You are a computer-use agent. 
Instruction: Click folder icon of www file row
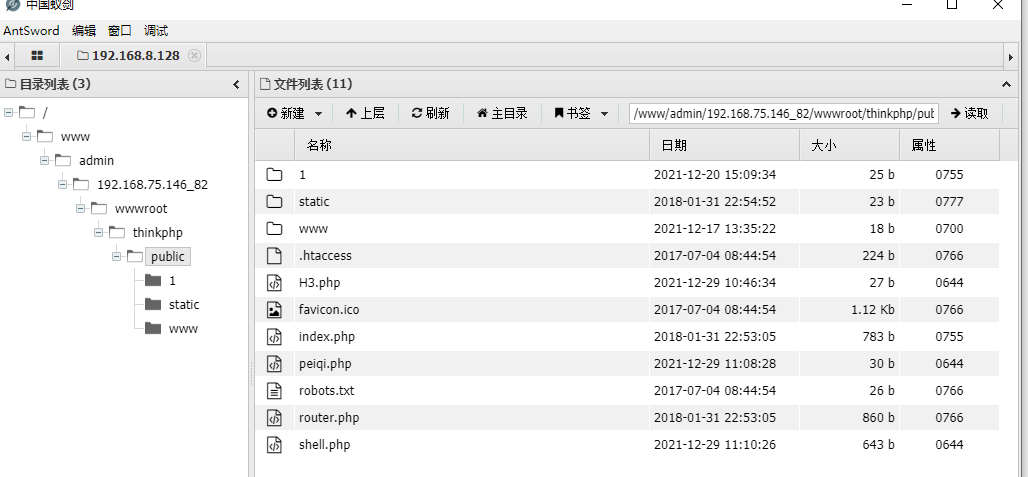pyautogui.click(x=275, y=229)
